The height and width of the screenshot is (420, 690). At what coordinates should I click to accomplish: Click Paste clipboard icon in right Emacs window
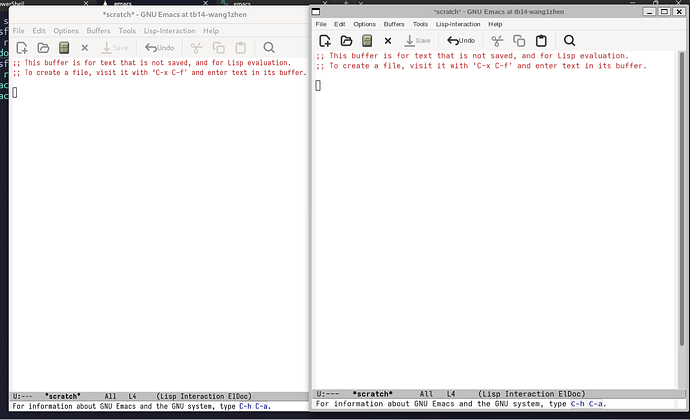pos(541,41)
